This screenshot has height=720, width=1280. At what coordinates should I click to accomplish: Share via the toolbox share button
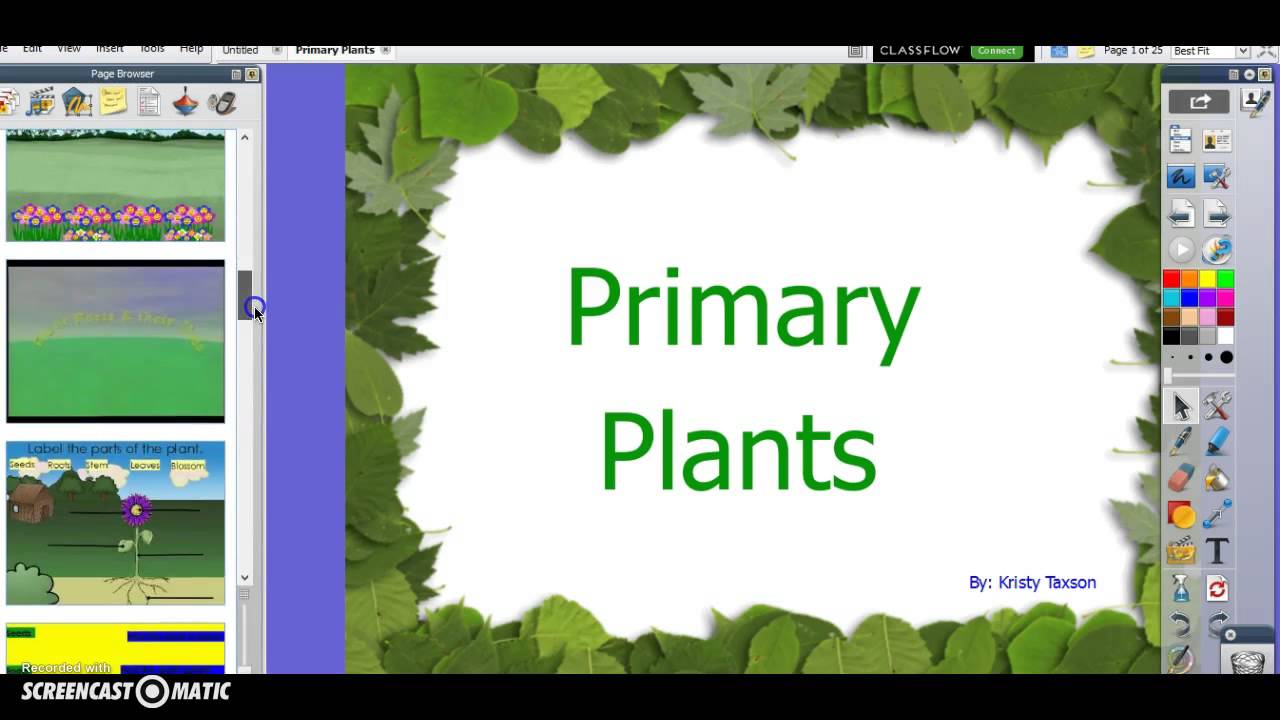[1199, 101]
